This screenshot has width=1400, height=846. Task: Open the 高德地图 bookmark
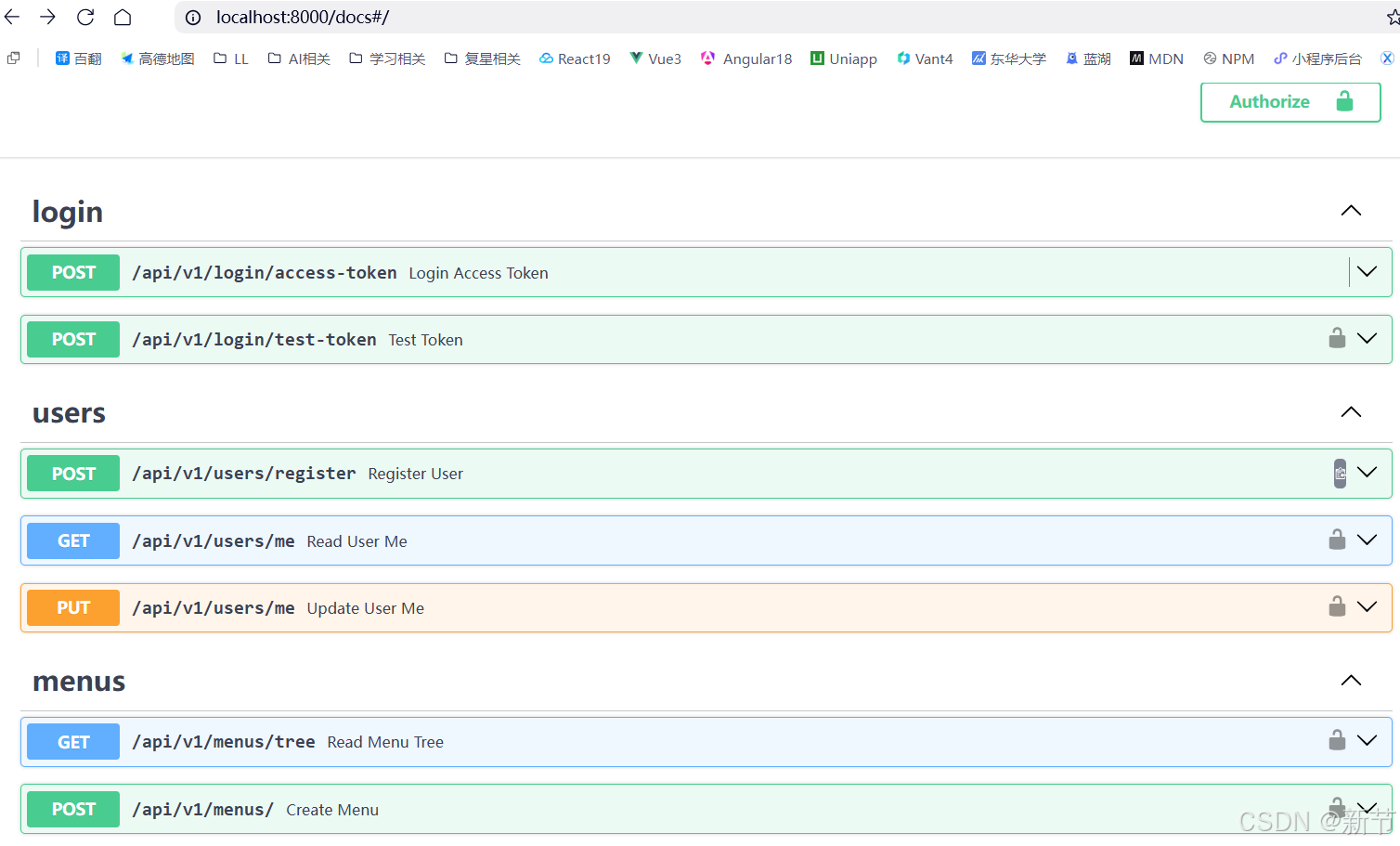[x=158, y=59]
